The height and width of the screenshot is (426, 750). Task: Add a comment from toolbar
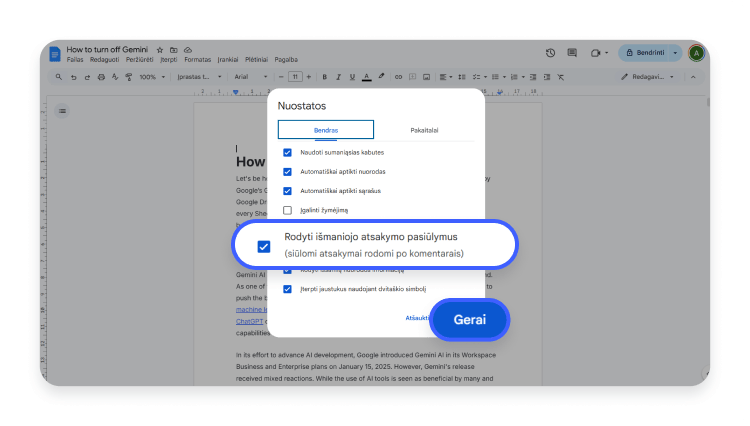pos(412,77)
